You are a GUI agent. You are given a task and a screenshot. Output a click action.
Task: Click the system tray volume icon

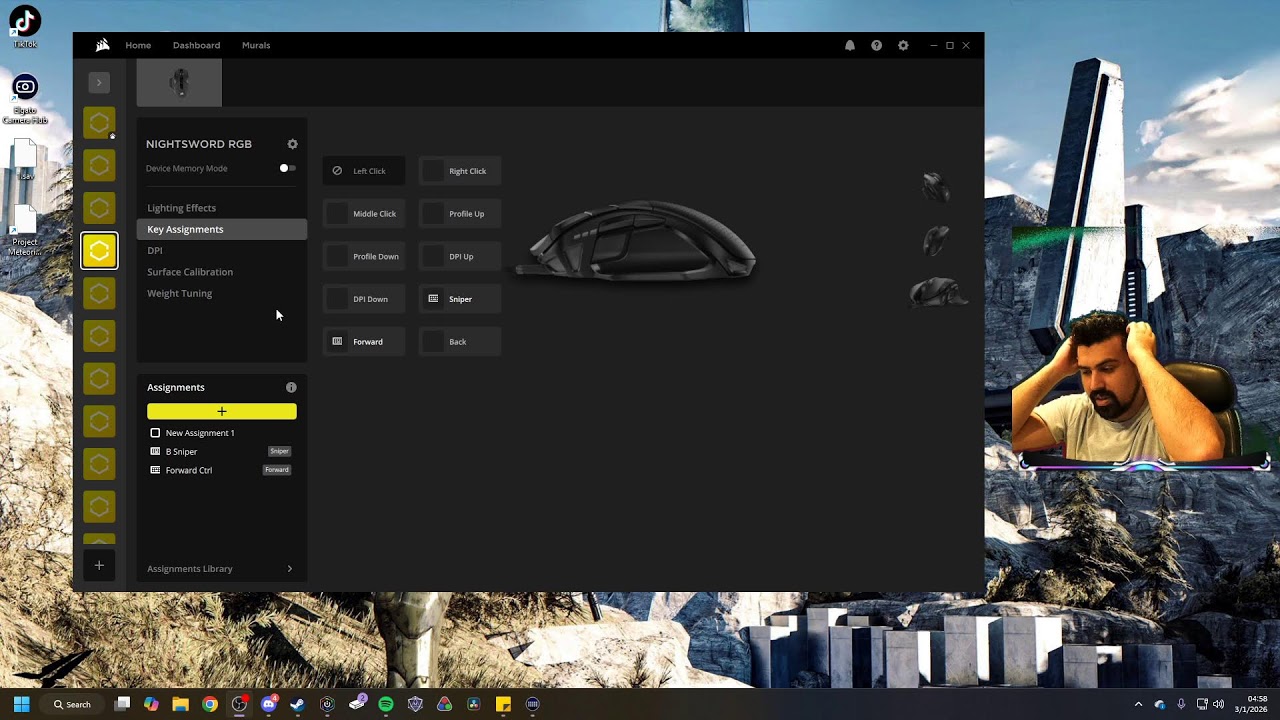[x=1218, y=704]
